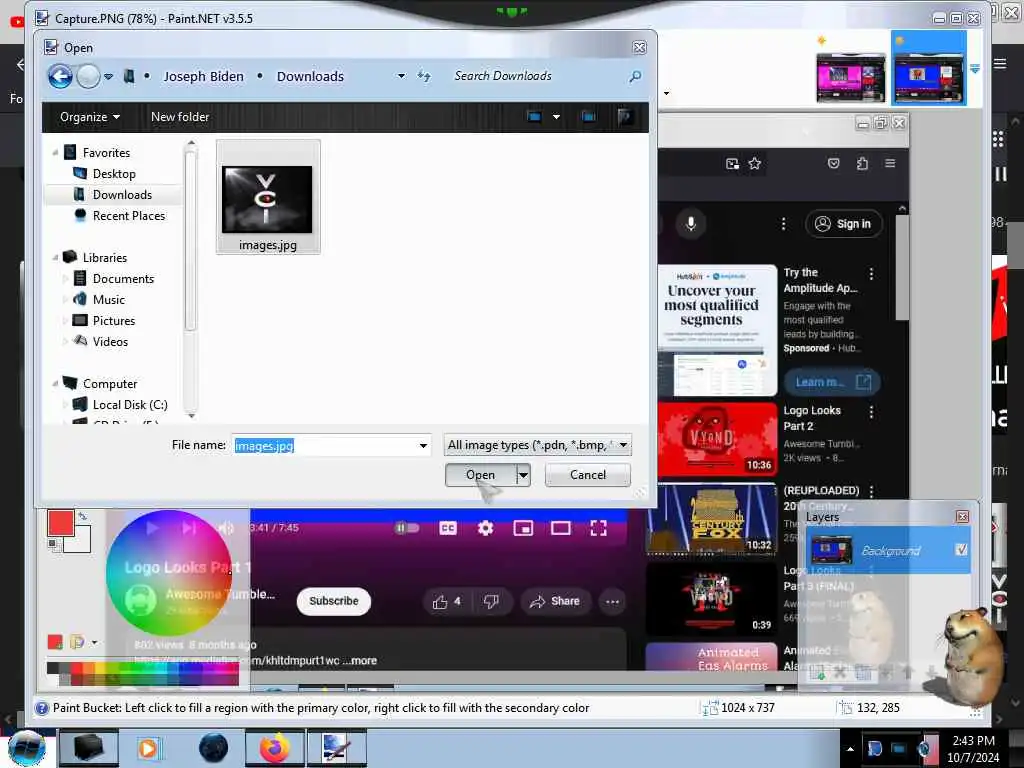This screenshot has height=768, width=1024.
Task: Enter fullscreen with the fullscreen icon
Action: (x=598, y=528)
